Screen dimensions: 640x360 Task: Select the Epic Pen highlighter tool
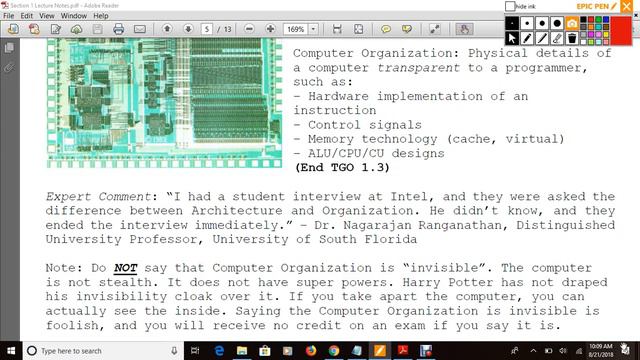tap(542, 38)
